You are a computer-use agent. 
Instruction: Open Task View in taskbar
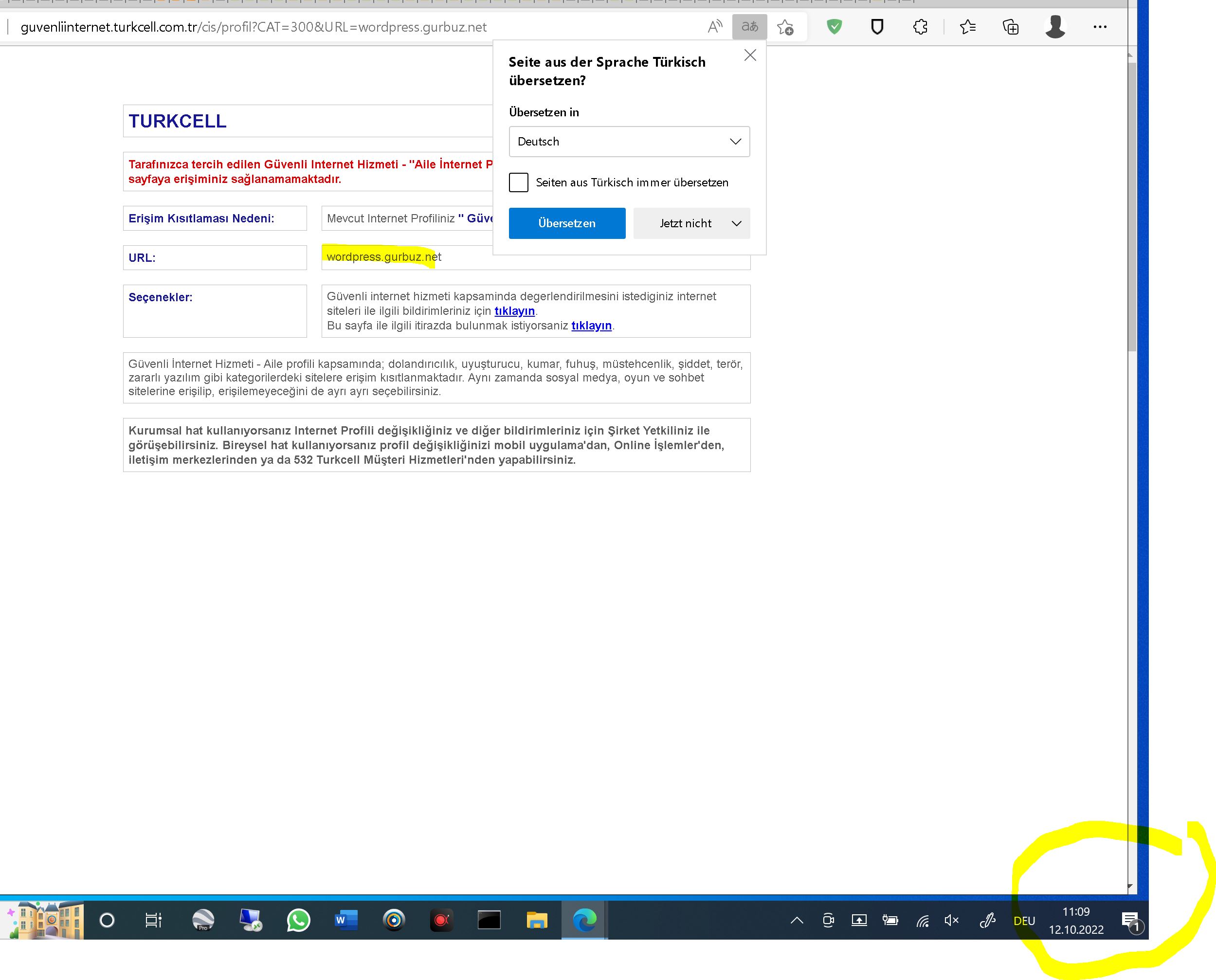tap(154, 920)
